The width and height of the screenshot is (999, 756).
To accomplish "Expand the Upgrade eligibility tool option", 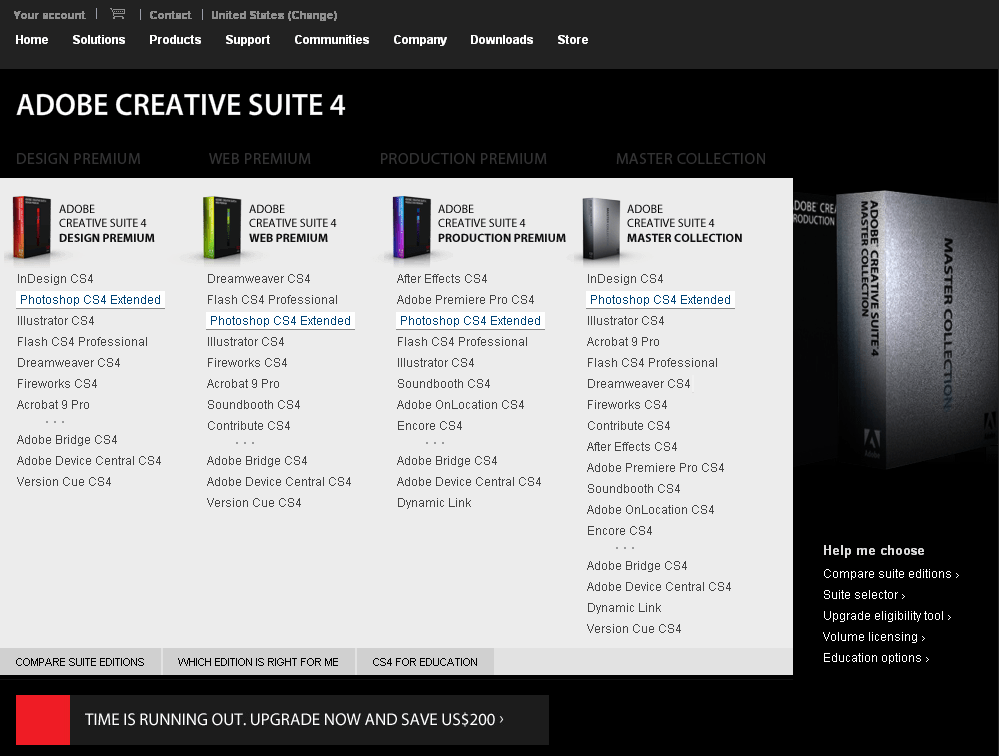I will click(885, 615).
